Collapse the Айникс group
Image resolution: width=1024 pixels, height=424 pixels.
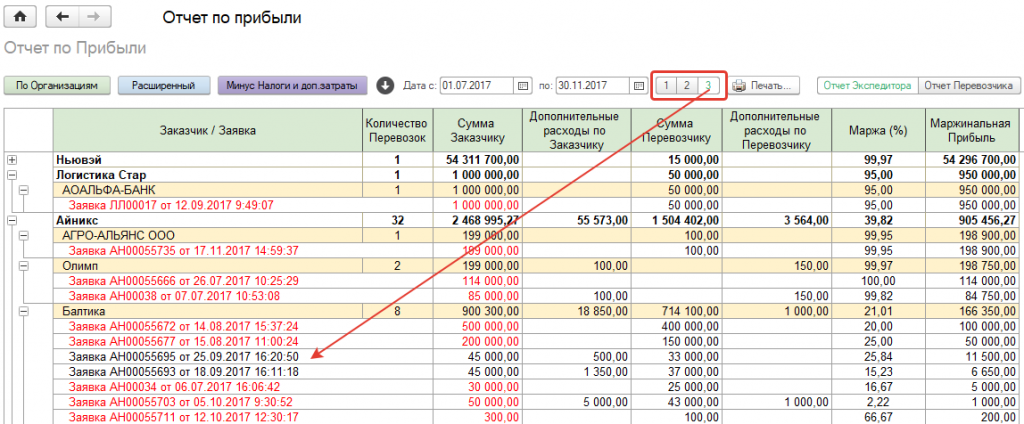12,221
